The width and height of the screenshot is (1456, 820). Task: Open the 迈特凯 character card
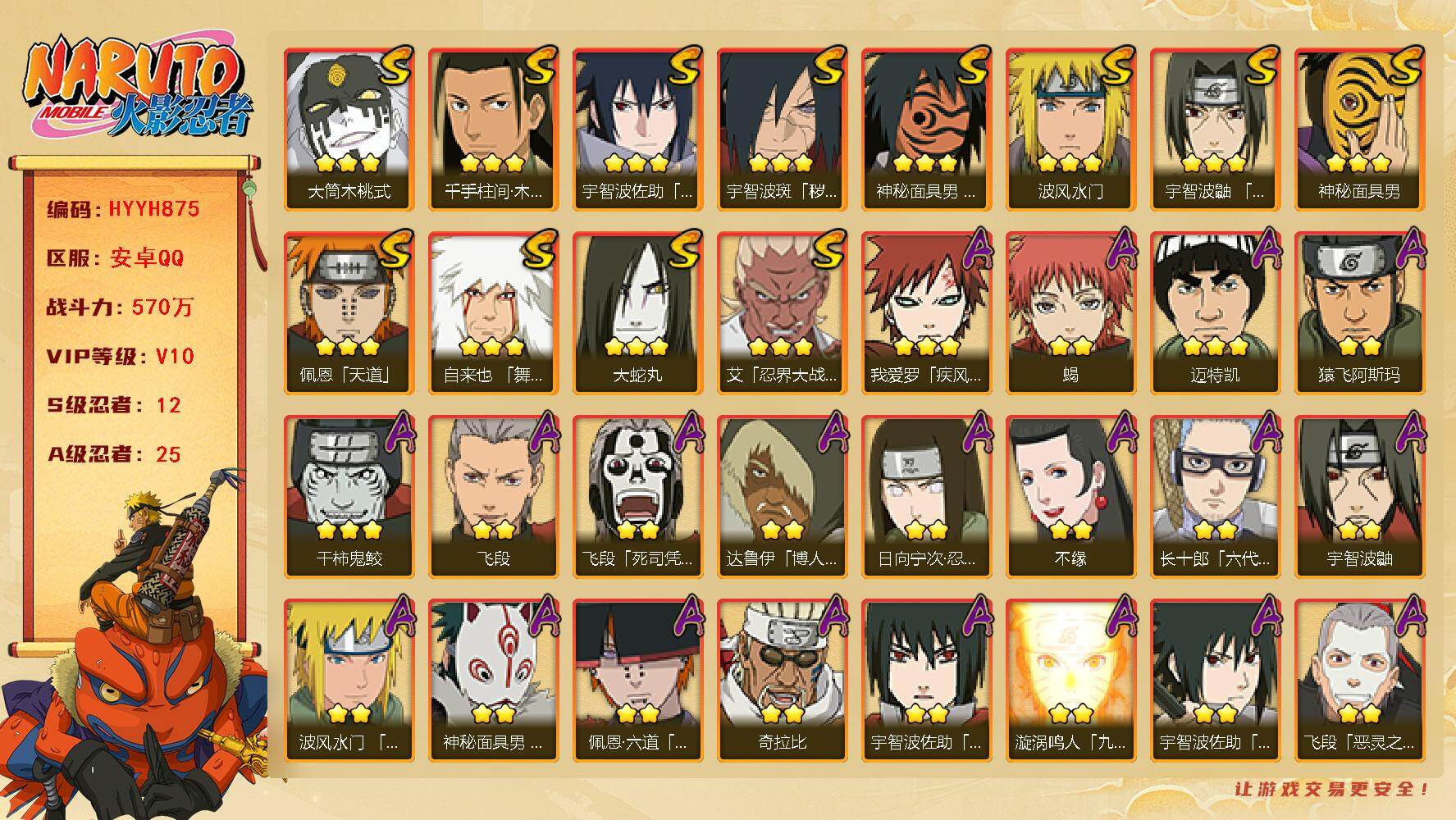(x=1215, y=312)
